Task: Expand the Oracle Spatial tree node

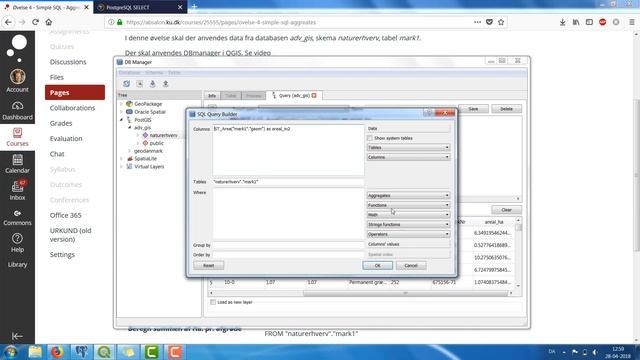Action: [121, 112]
